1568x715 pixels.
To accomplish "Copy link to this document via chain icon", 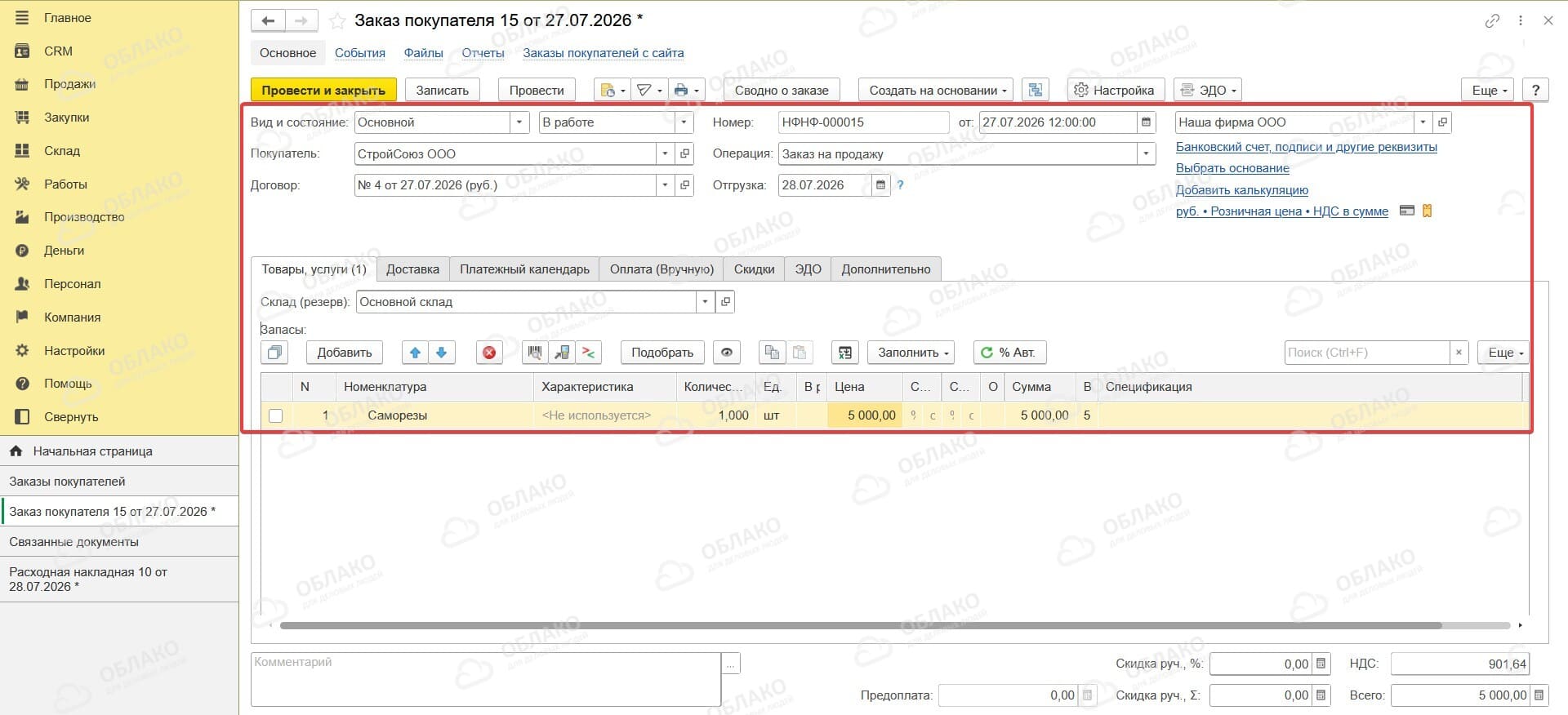I will (1492, 20).
